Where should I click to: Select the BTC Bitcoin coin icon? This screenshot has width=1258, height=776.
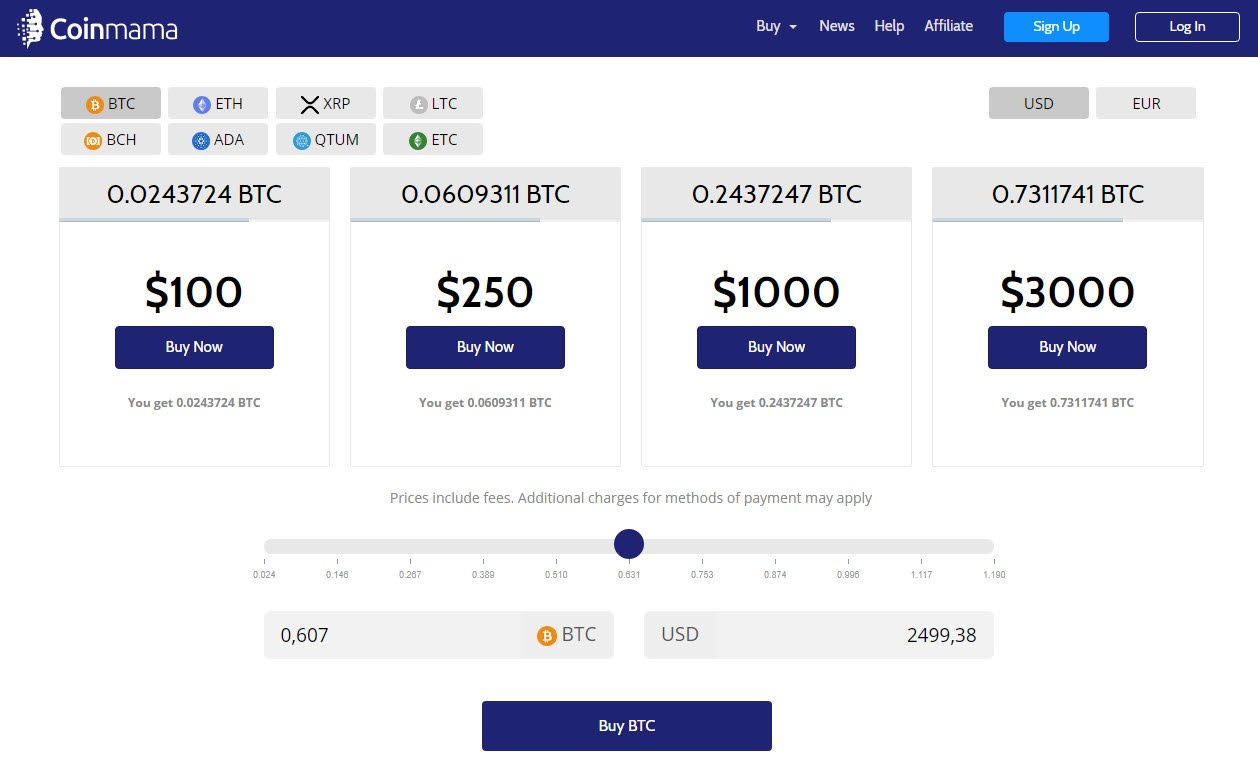95,104
